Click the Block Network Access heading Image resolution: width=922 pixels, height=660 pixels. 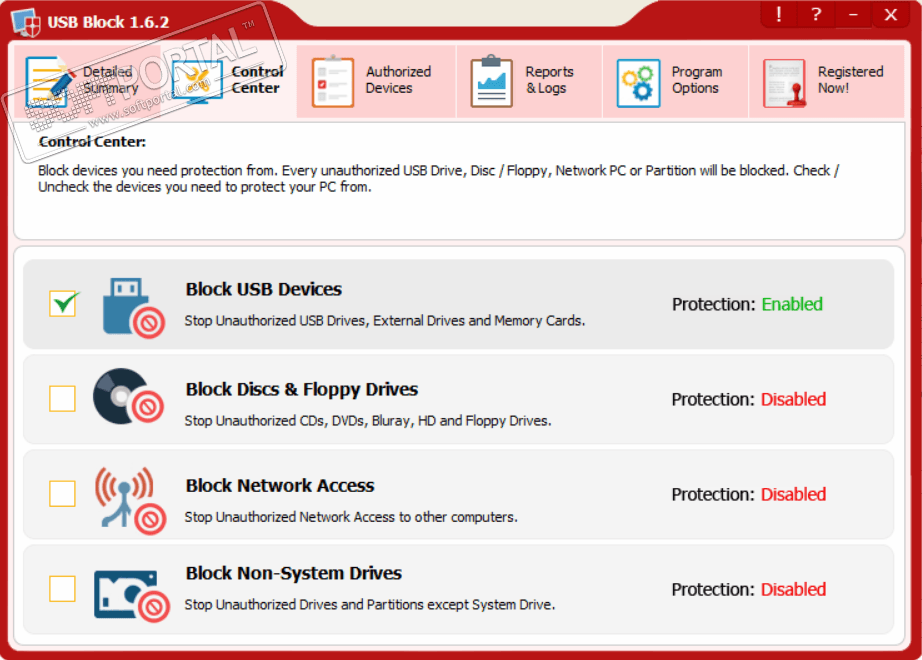point(280,486)
